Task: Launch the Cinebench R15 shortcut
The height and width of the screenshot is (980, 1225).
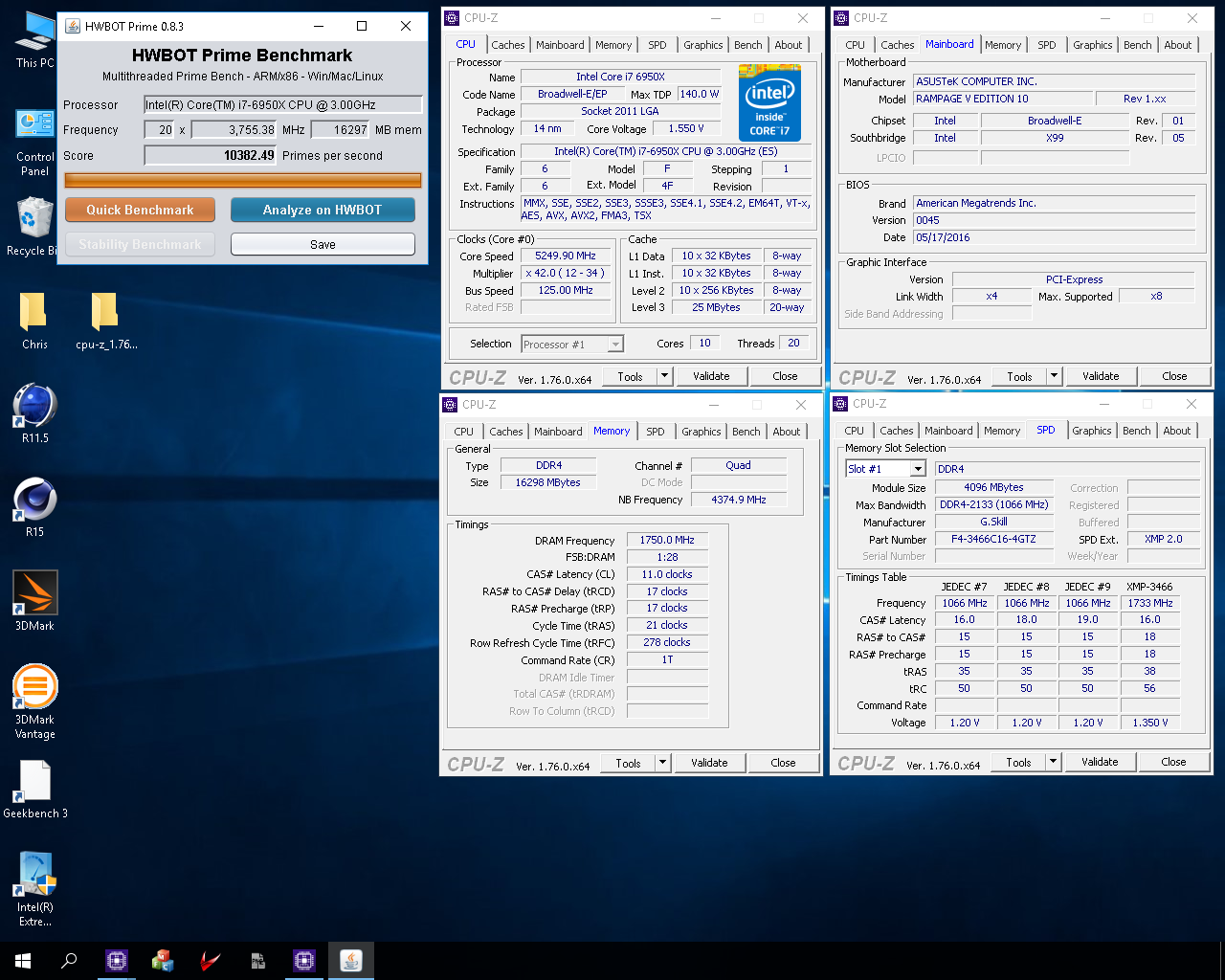Action: (x=34, y=507)
